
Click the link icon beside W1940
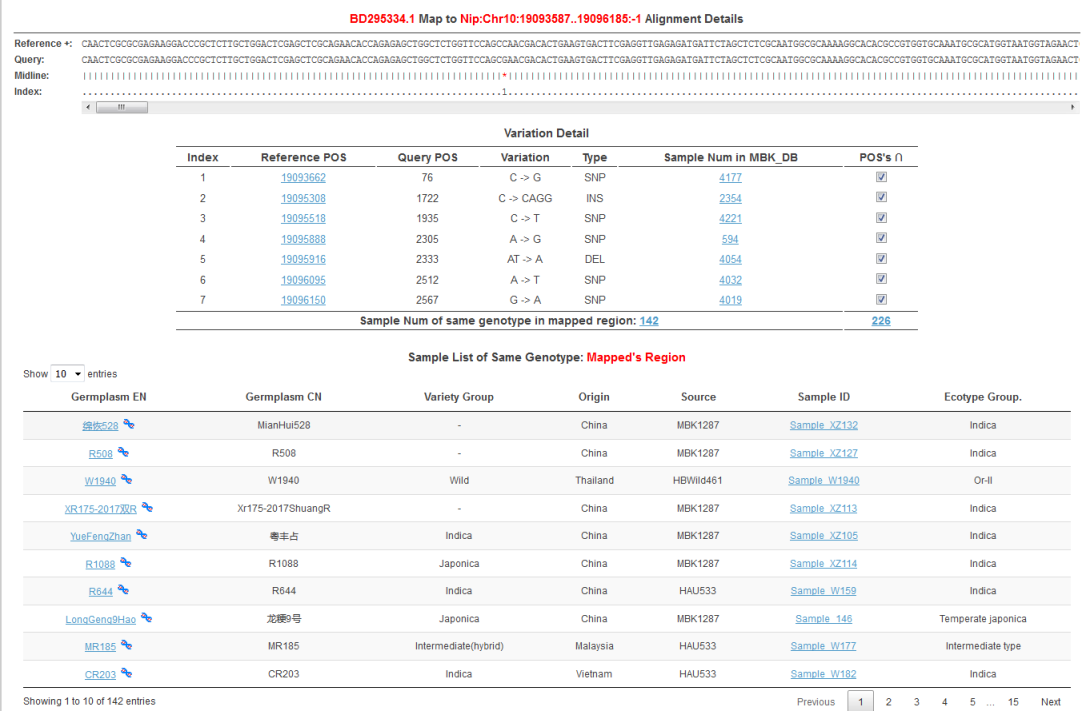(126, 479)
